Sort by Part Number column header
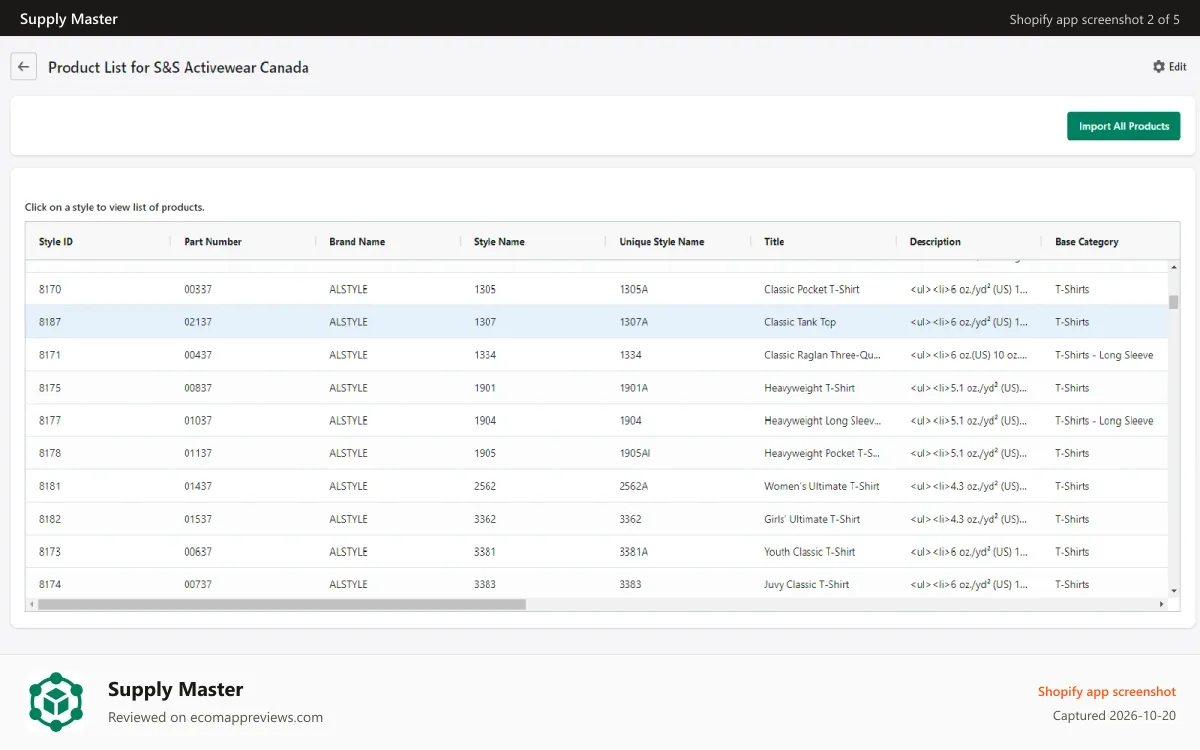 213,242
